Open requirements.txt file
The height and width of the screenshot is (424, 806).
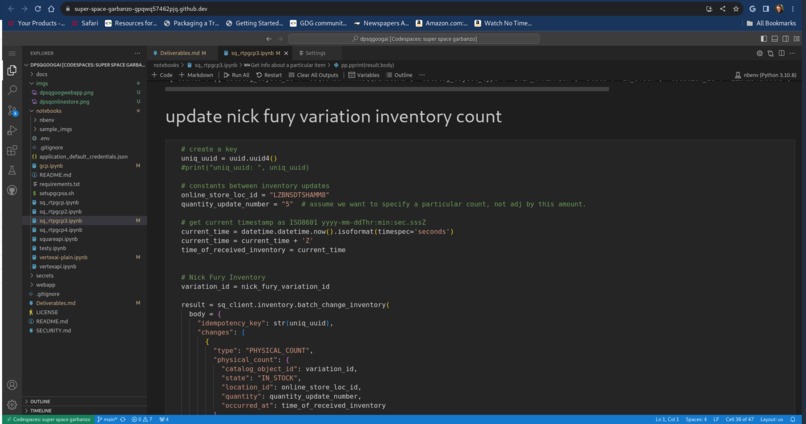[x=59, y=184]
